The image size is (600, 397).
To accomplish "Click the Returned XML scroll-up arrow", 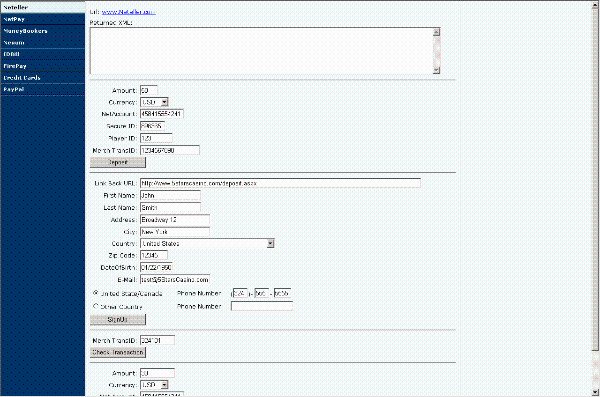I will [436, 32].
